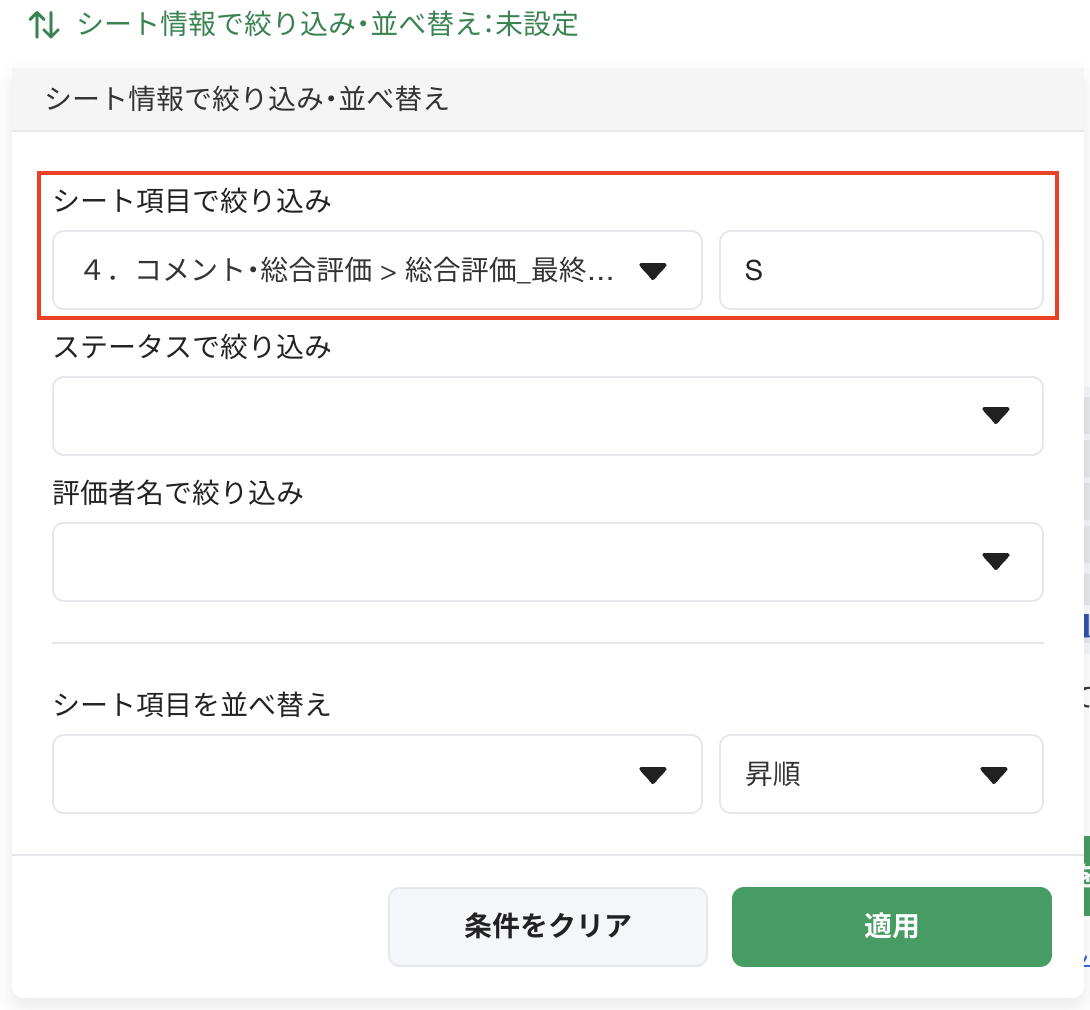Apply filters with the 適用 button

891,926
